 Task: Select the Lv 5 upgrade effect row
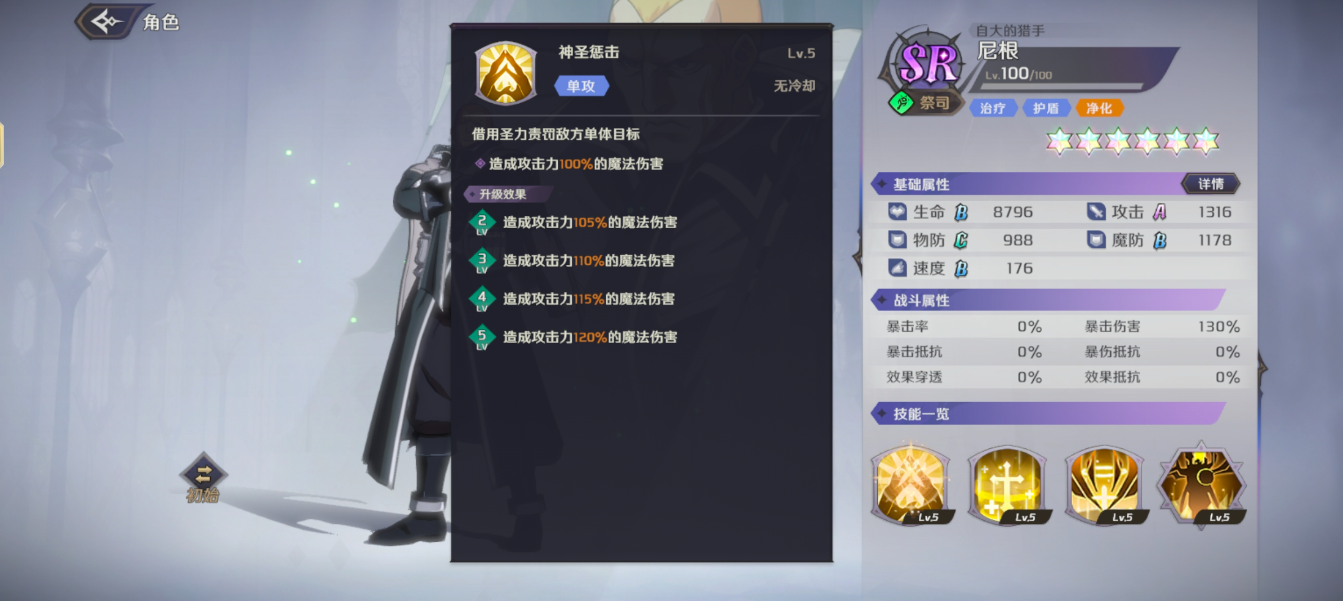pyautogui.click(x=575, y=337)
